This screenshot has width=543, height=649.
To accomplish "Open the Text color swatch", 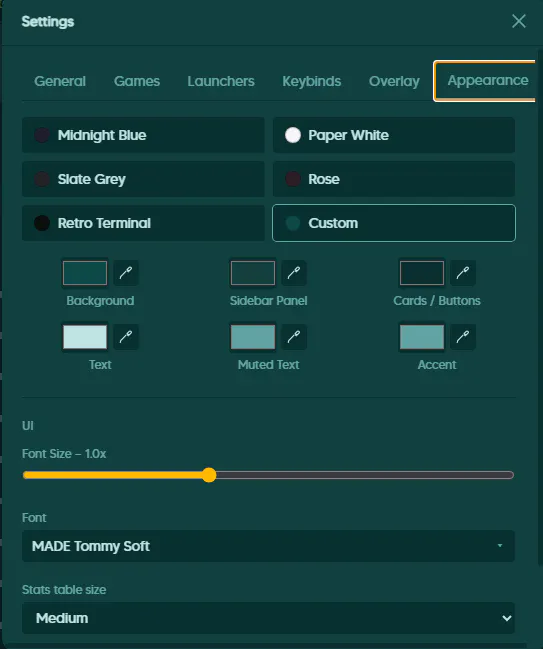I will click(x=85, y=337).
